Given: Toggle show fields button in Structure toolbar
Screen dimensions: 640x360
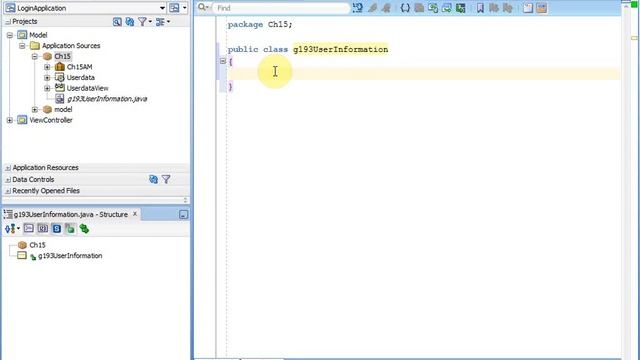Looking at the screenshot, I should [x=42, y=229].
